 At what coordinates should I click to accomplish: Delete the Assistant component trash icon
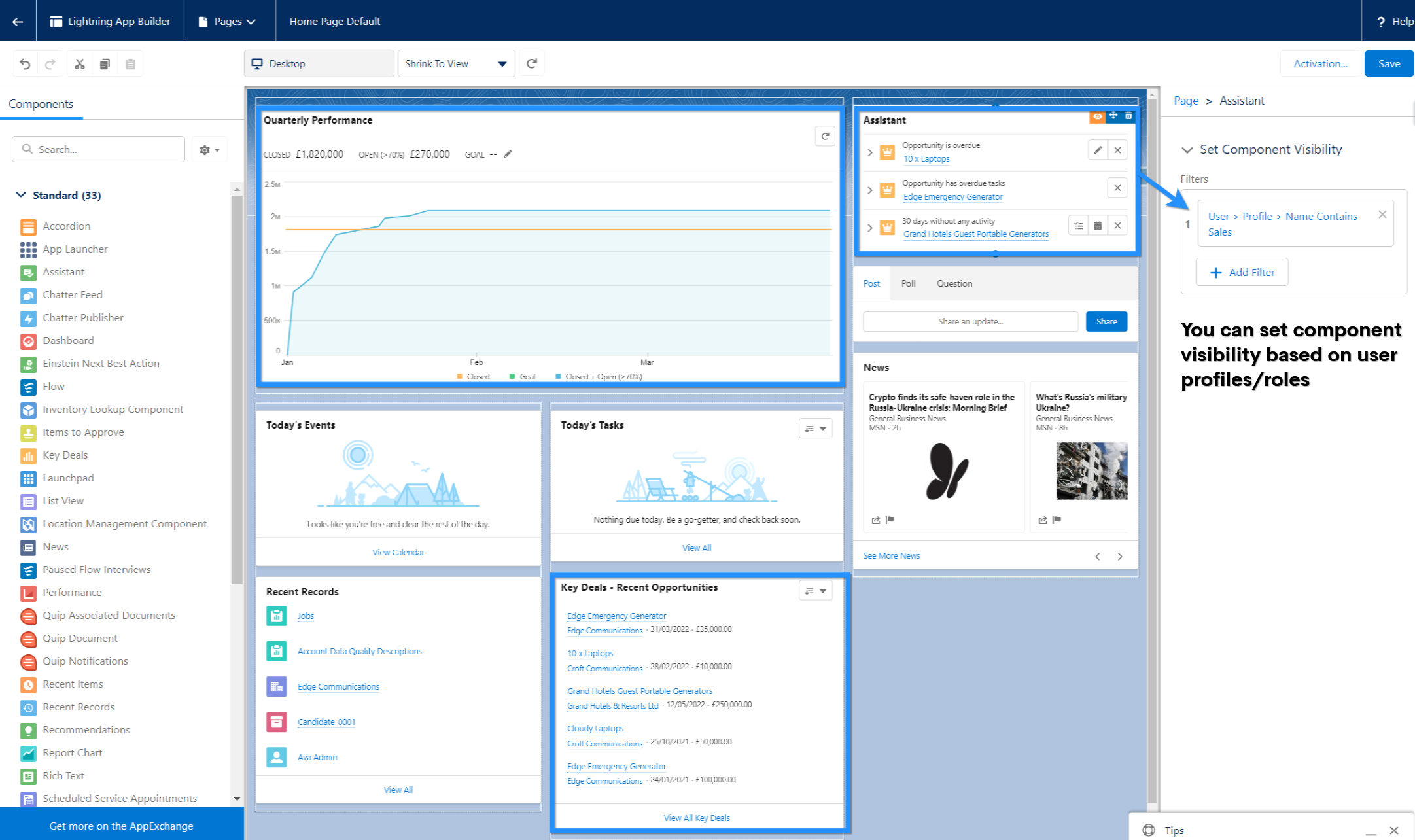[x=1128, y=116]
